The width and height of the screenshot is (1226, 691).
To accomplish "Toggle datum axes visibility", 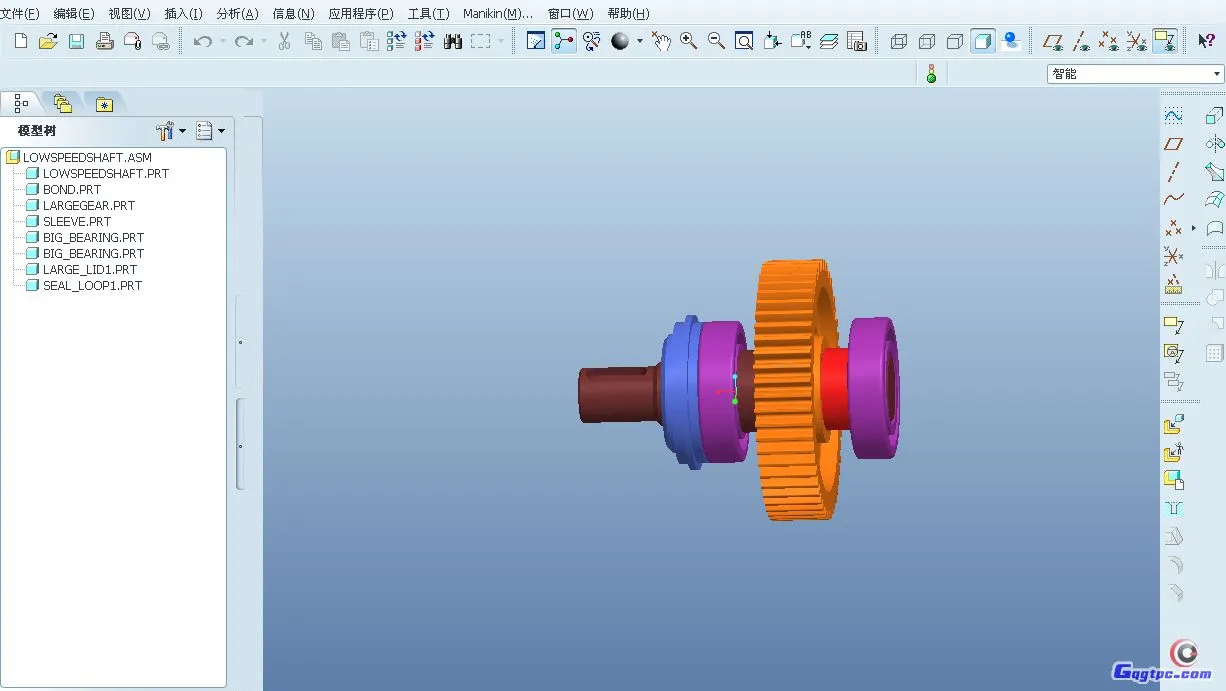I will point(1081,41).
